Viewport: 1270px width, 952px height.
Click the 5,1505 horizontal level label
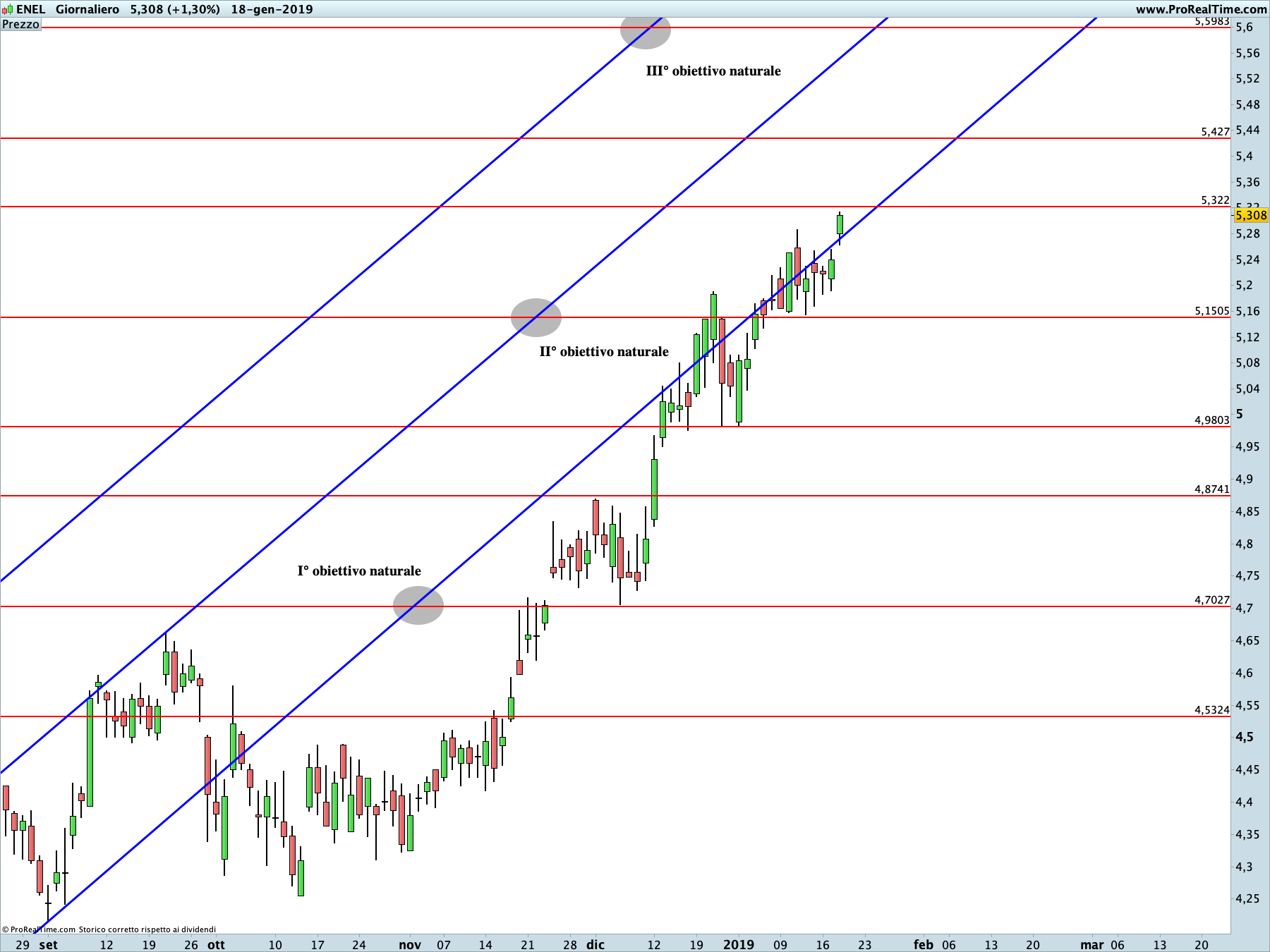1212,311
